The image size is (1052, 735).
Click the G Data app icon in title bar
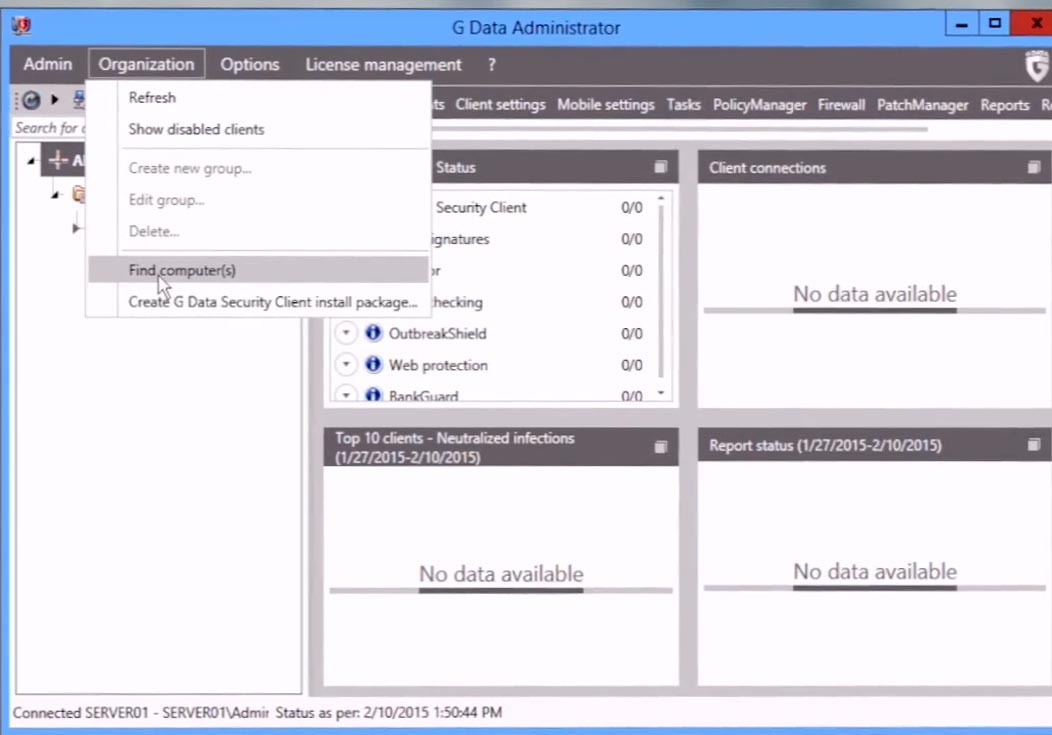click(x=21, y=25)
